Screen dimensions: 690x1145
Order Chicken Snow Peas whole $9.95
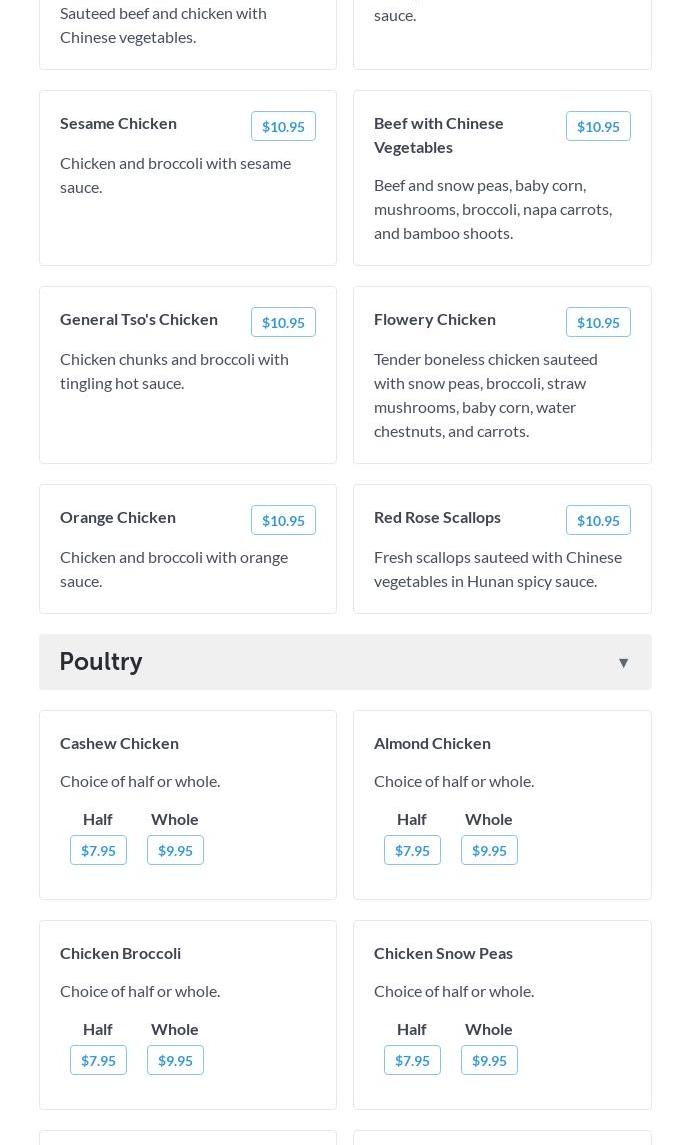(489, 1060)
